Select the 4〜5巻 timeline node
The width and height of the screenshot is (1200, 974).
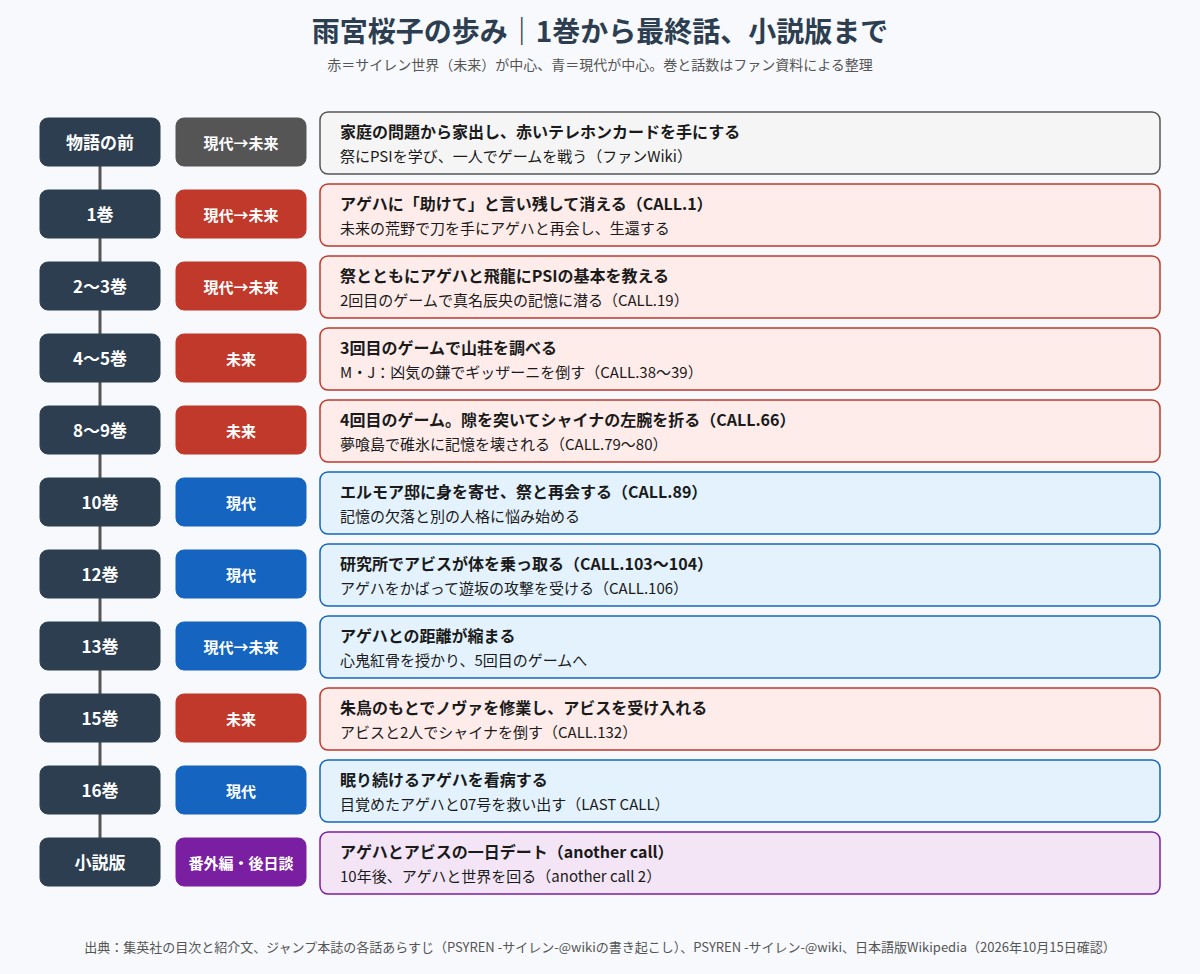100,358
